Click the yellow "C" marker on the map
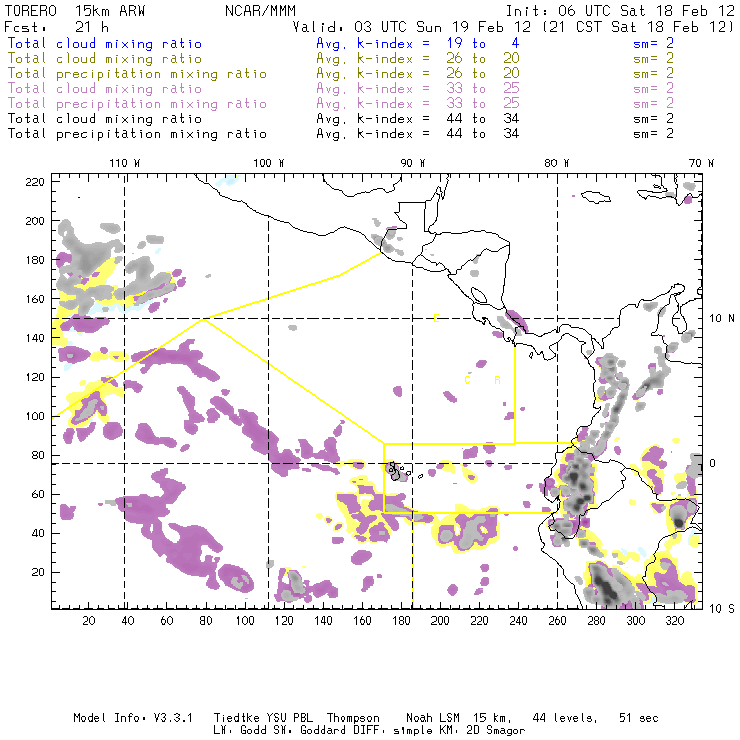 (467, 380)
